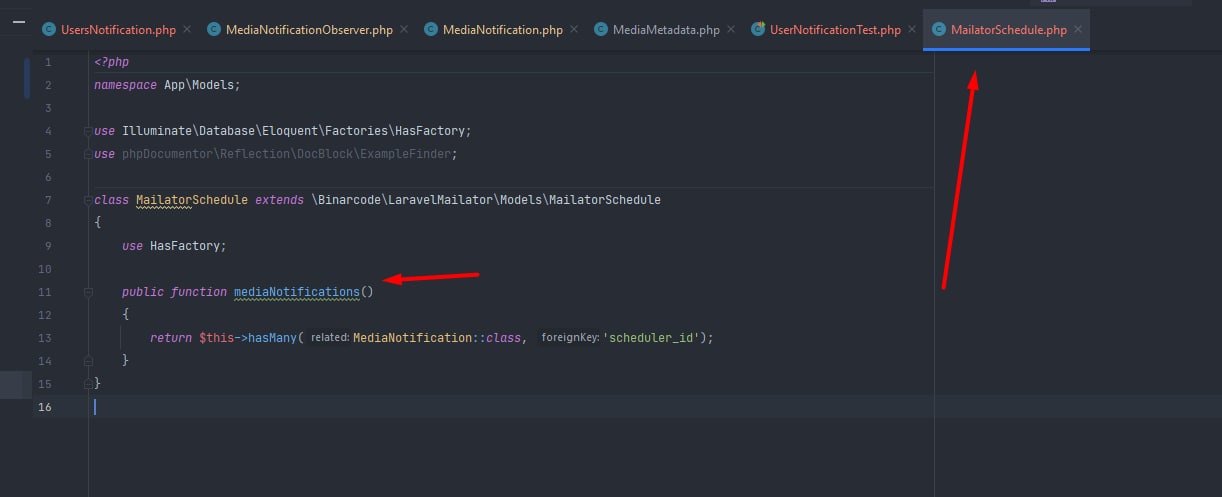Viewport: 1222px width, 497px height.
Task: Click the return keyword on line 13
Action: [x=171, y=338]
